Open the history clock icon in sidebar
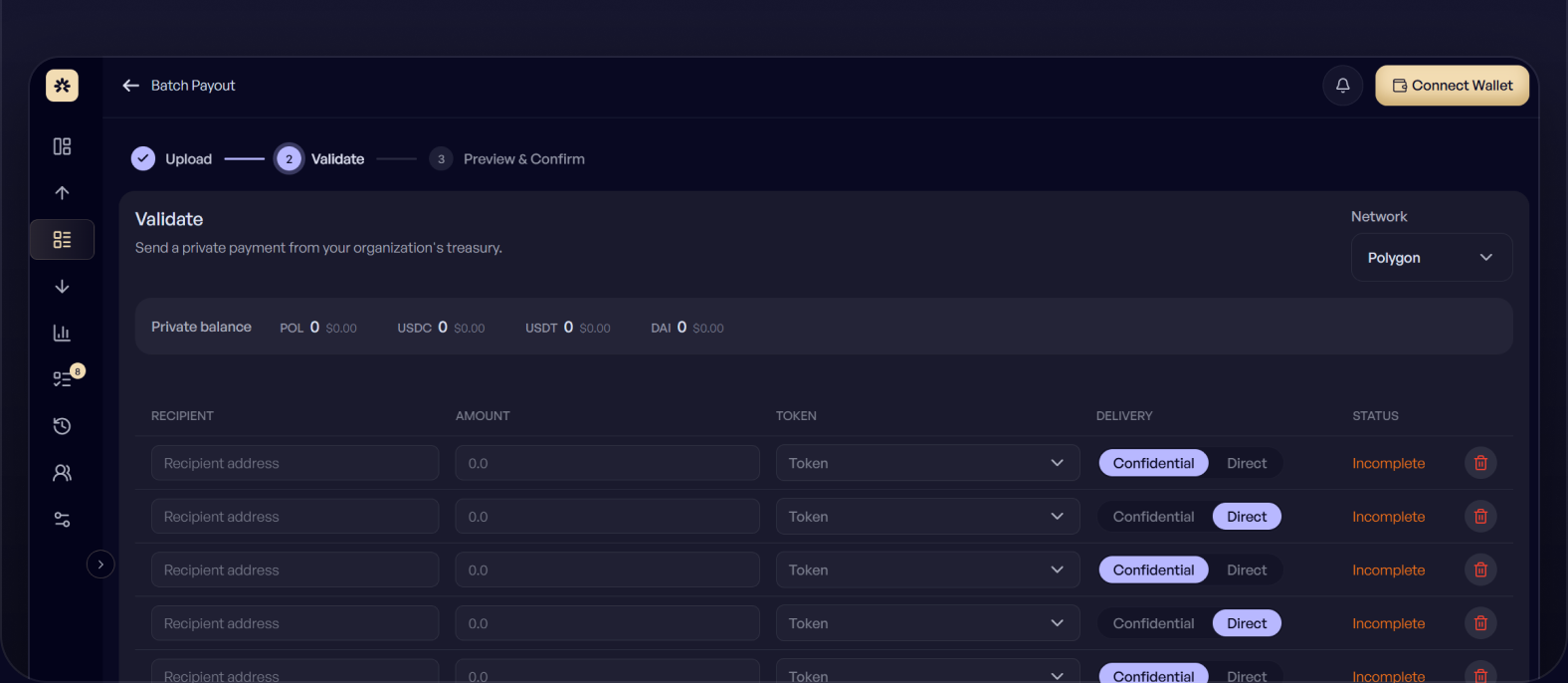 point(62,426)
